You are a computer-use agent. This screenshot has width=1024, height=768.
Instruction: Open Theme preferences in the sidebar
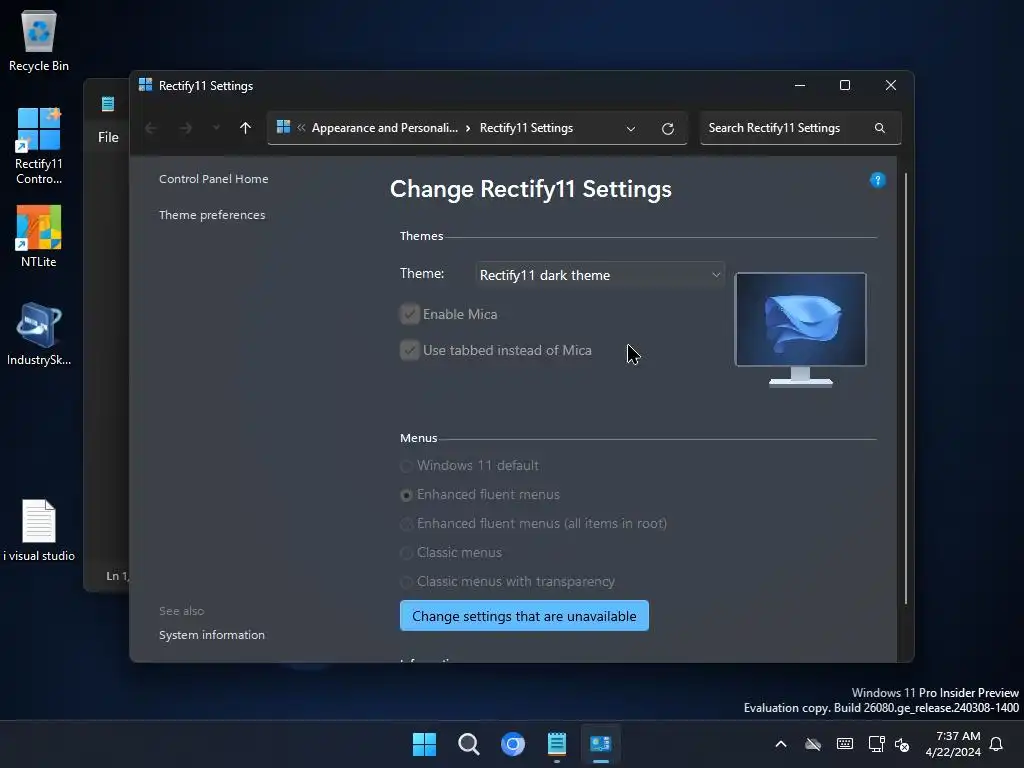pos(212,215)
